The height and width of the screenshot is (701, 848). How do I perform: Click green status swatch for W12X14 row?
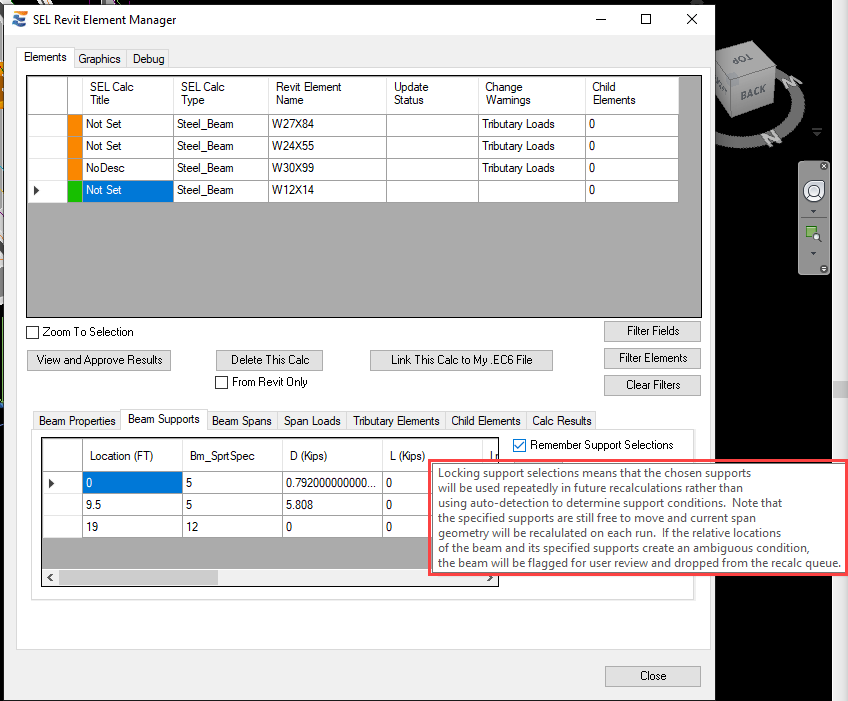75,191
